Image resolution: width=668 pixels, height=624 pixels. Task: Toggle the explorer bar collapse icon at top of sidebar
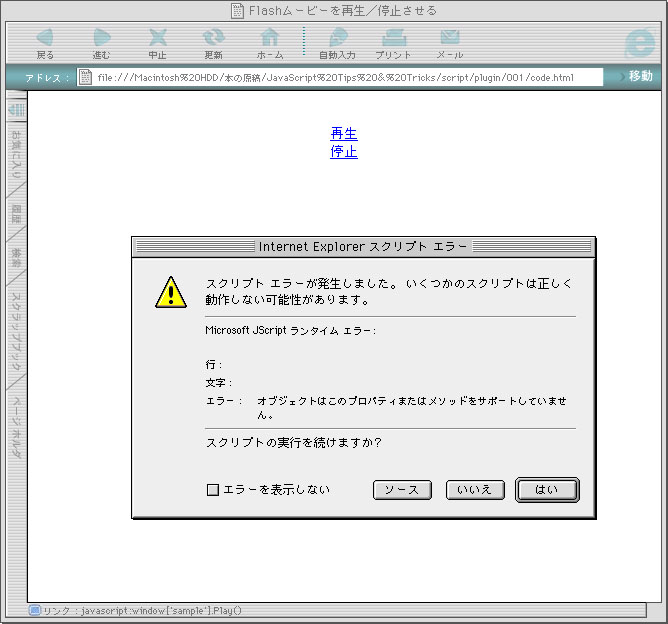pos(17,110)
